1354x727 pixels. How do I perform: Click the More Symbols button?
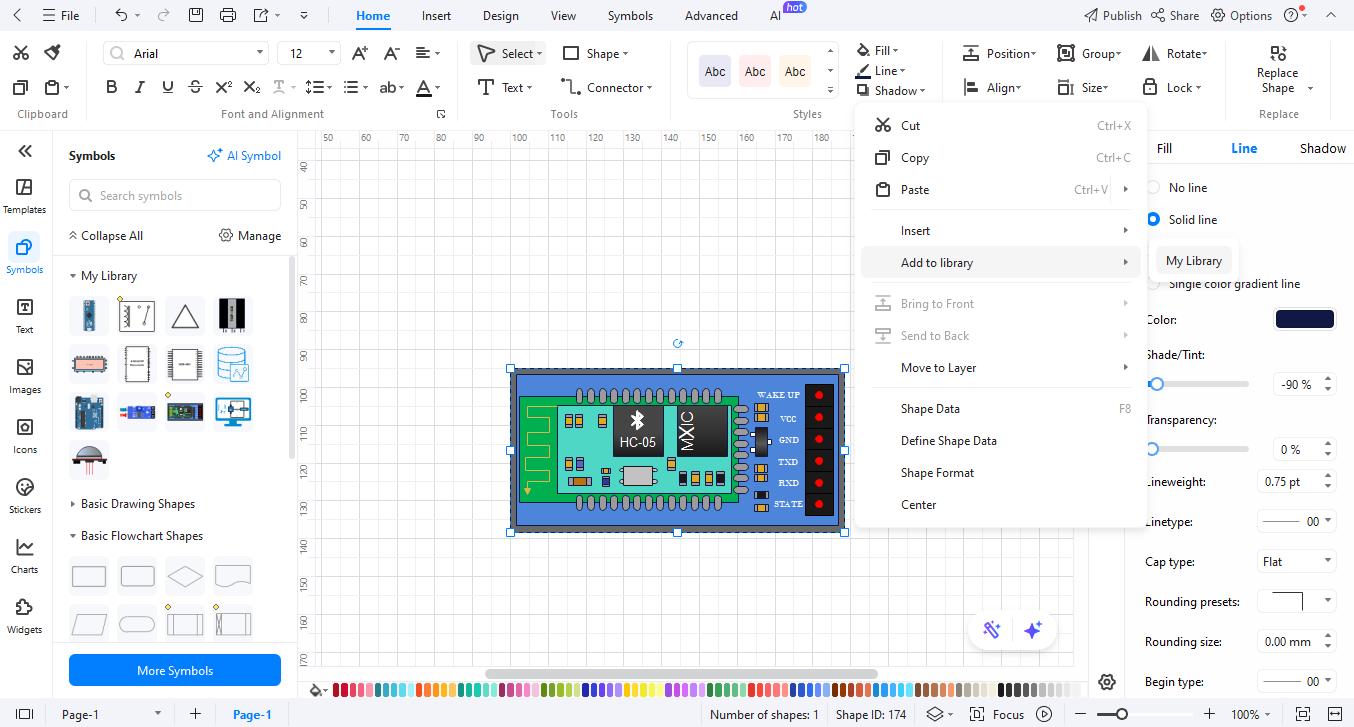pos(175,670)
